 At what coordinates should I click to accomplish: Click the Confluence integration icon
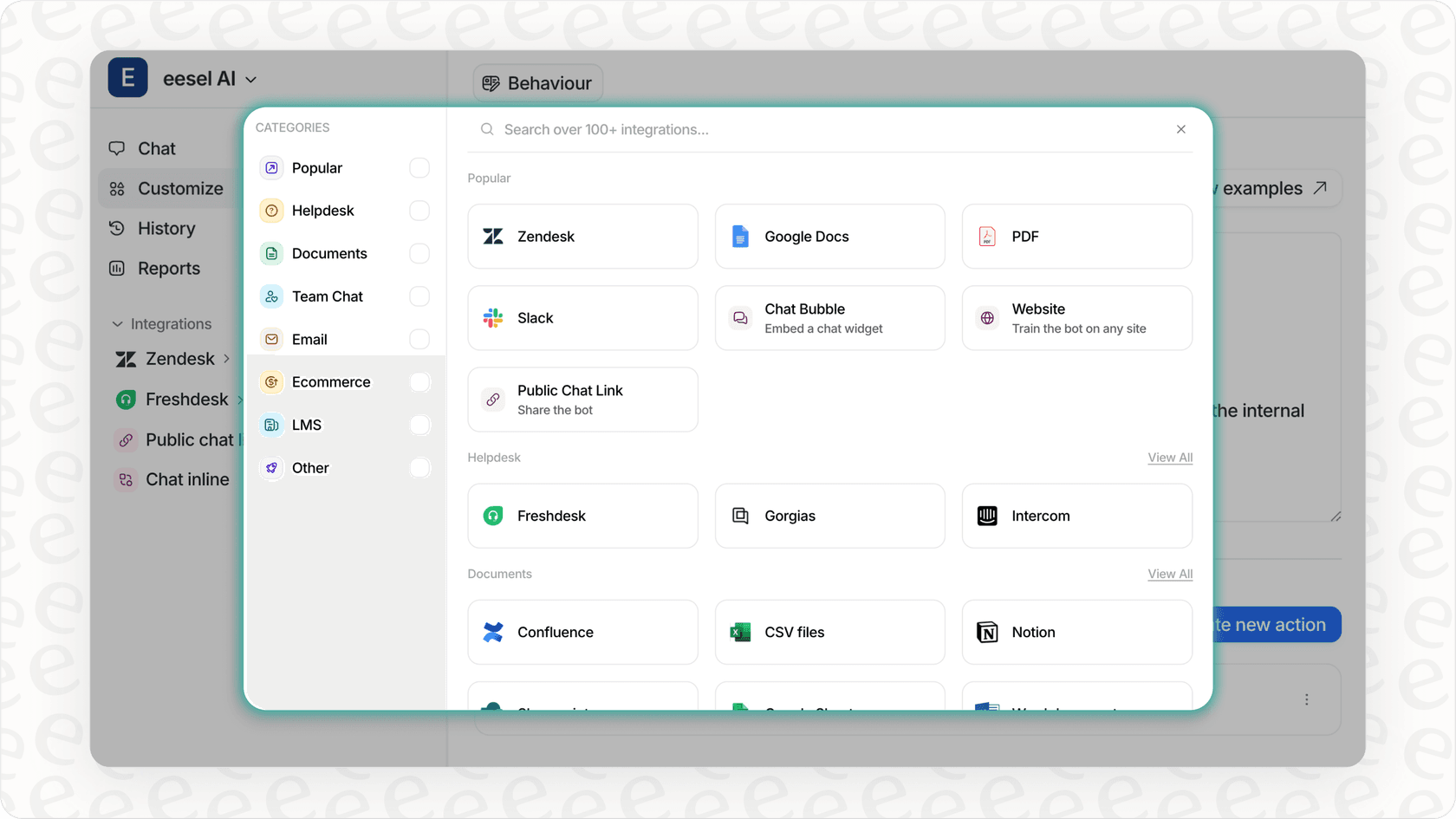[492, 632]
